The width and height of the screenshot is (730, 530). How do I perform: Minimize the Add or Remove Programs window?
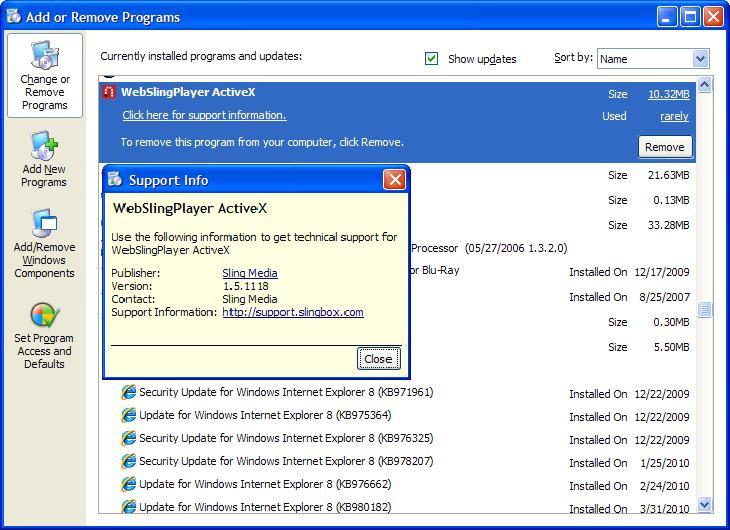point(667,17)
